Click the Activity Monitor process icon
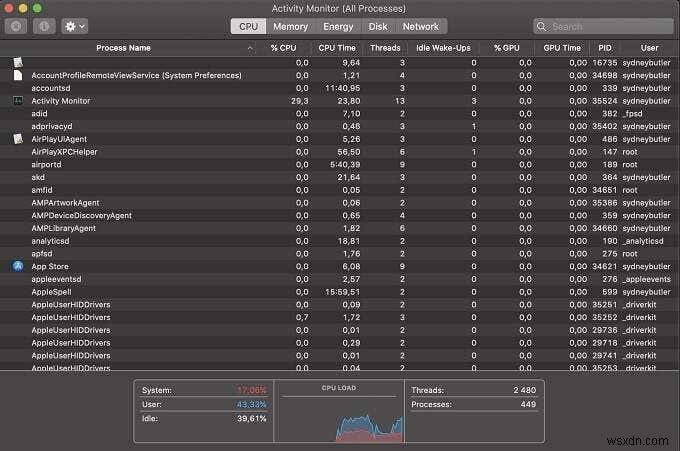 [x=18, y=101]
